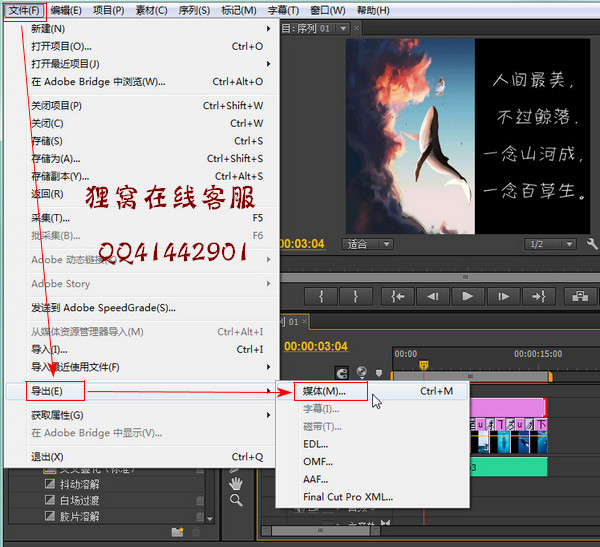Step back one frame

(433, 296)
